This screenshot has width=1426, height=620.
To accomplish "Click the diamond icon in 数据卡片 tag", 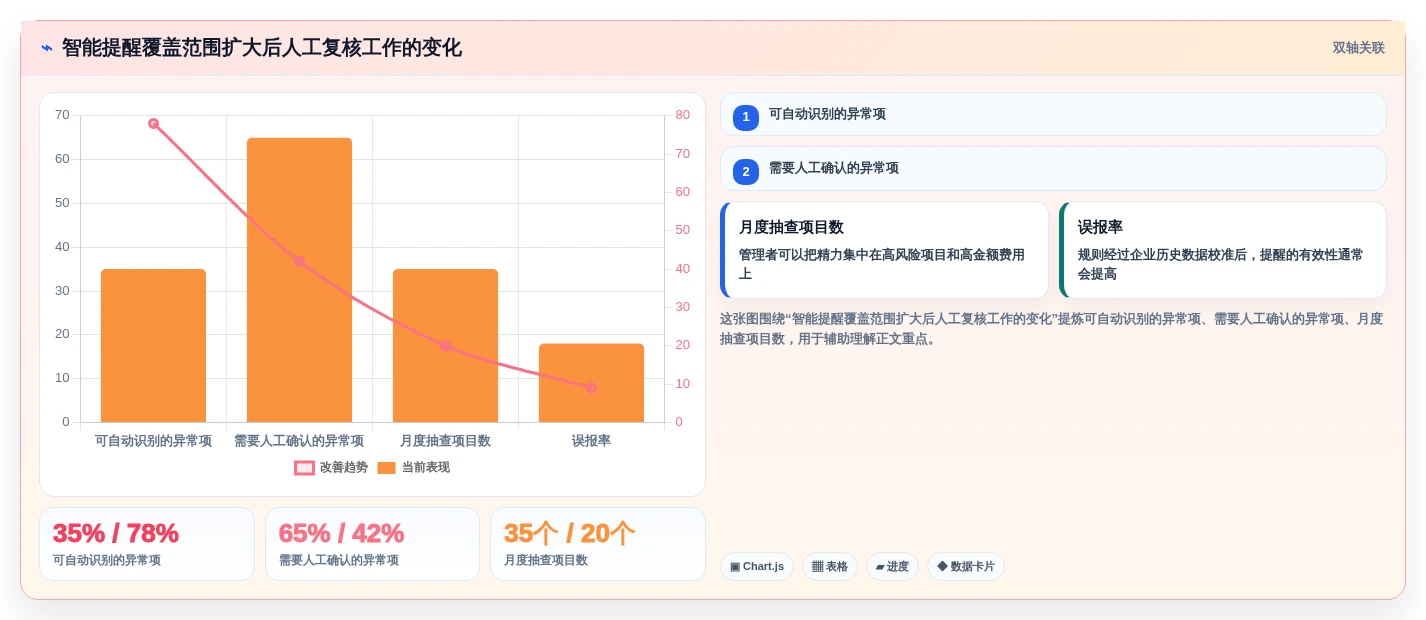I will (x=942, y=566).
